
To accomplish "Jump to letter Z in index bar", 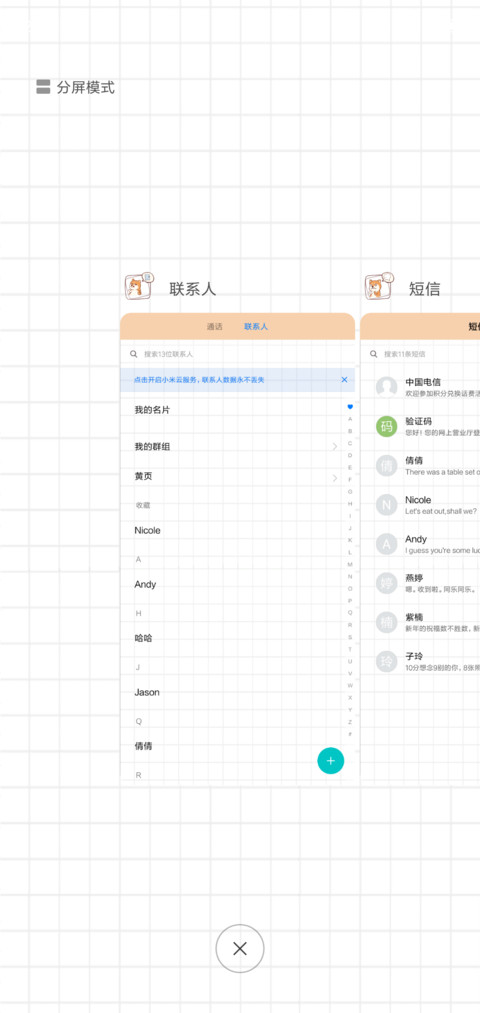I will click(350, 722).
